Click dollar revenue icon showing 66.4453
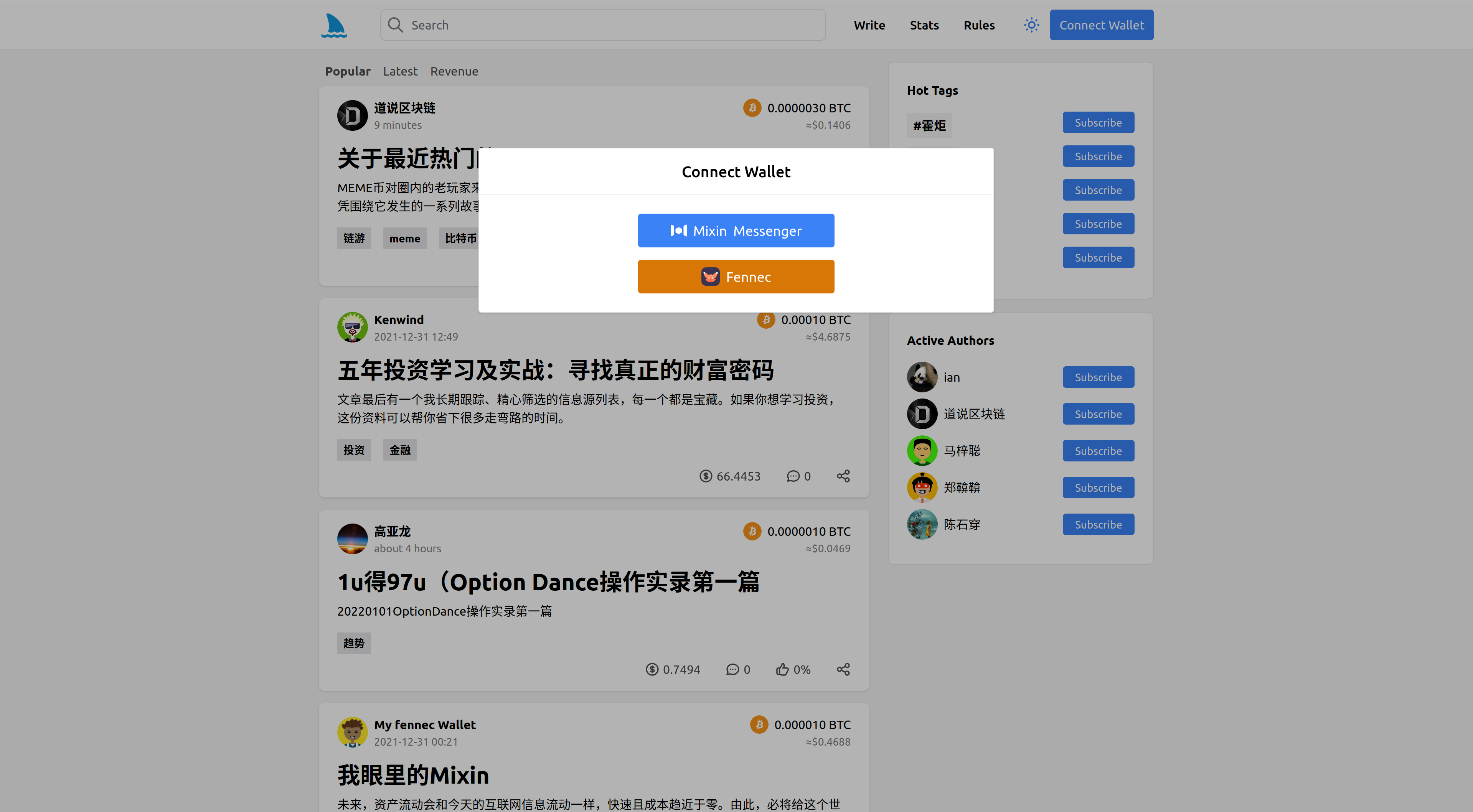Image resolution: width=1473 pixels, height=812 pixels. pos(706,476)
